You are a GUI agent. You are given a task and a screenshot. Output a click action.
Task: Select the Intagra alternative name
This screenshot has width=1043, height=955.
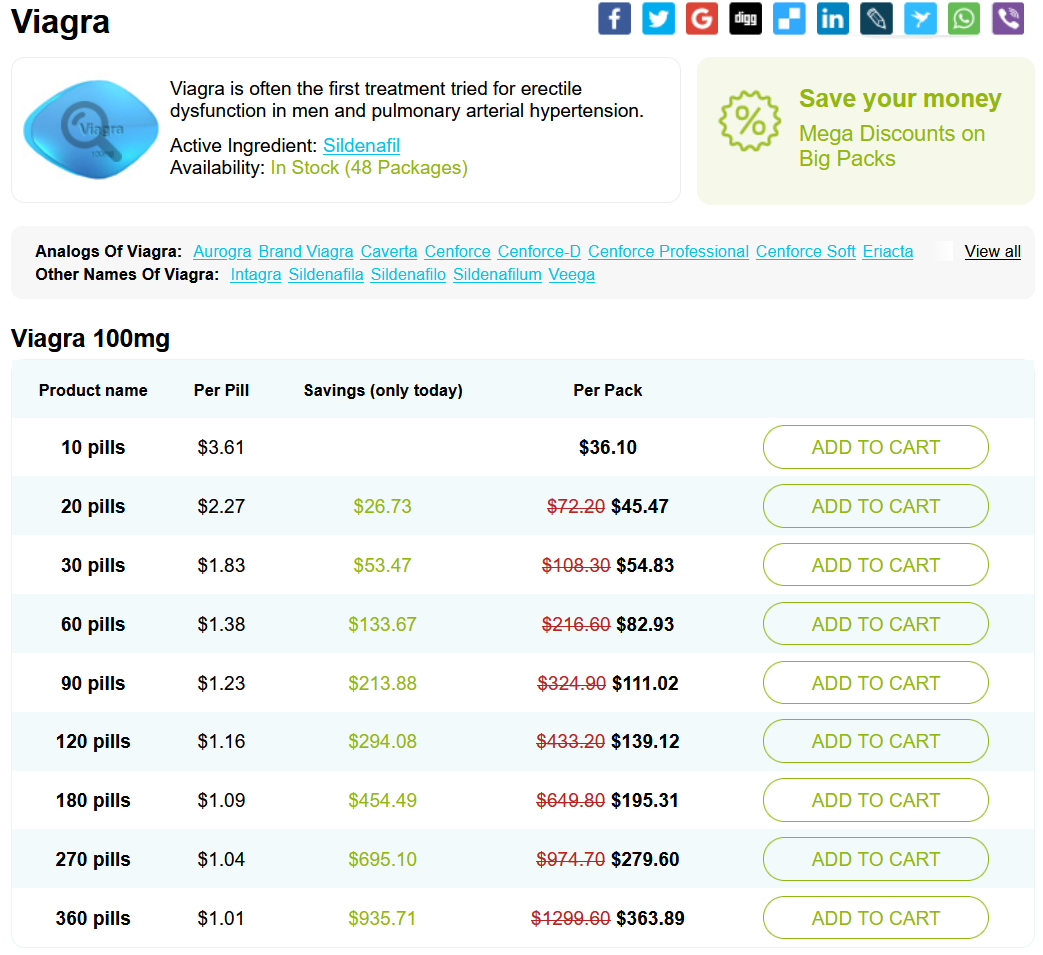click(x=255, y=274)
